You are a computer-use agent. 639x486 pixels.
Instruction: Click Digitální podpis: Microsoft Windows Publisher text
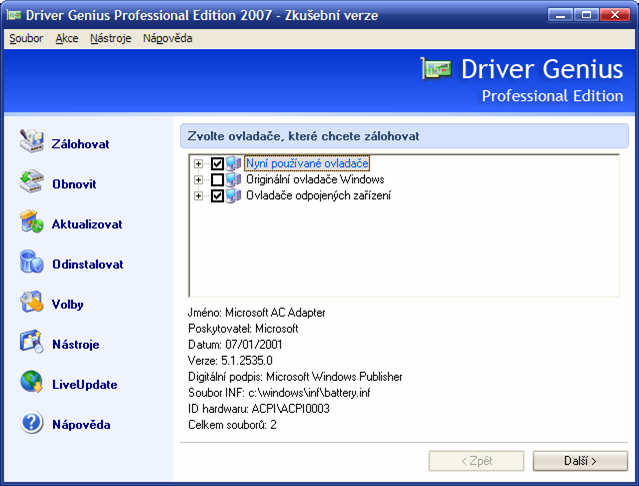[x=295, y=377]
